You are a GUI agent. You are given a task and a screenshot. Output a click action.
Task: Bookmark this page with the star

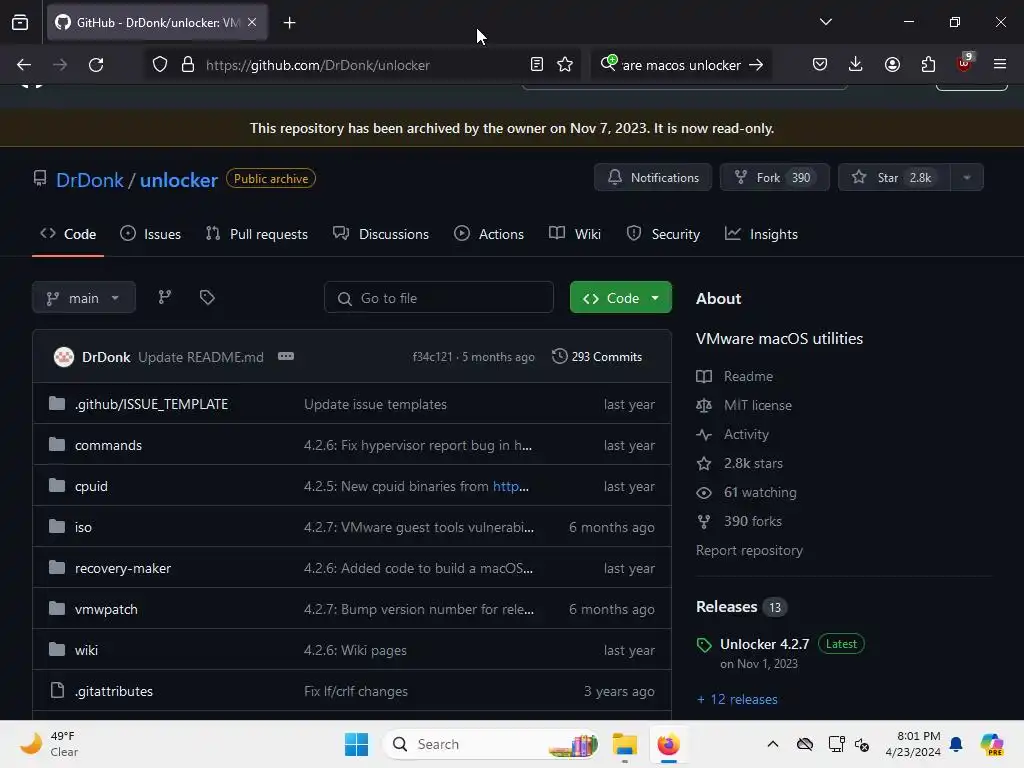(x=565, y=65)
